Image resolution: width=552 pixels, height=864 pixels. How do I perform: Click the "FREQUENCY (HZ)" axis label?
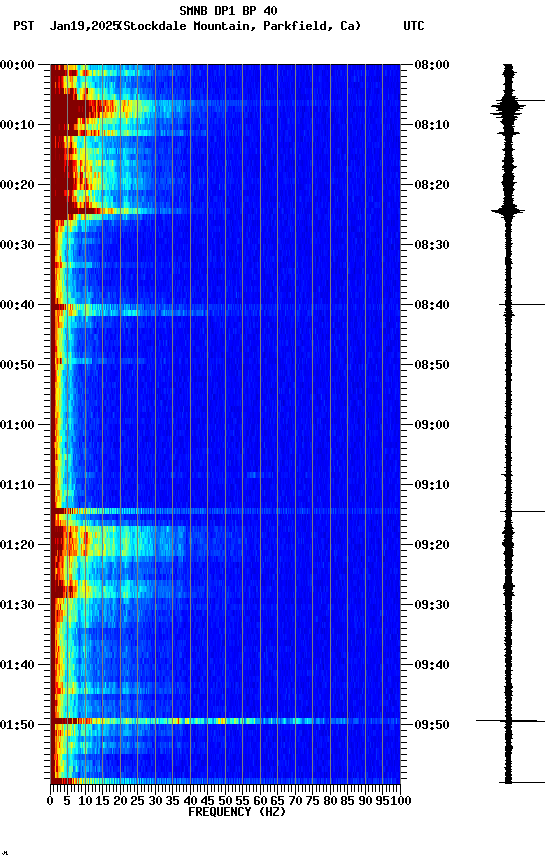tap(237, 812)
